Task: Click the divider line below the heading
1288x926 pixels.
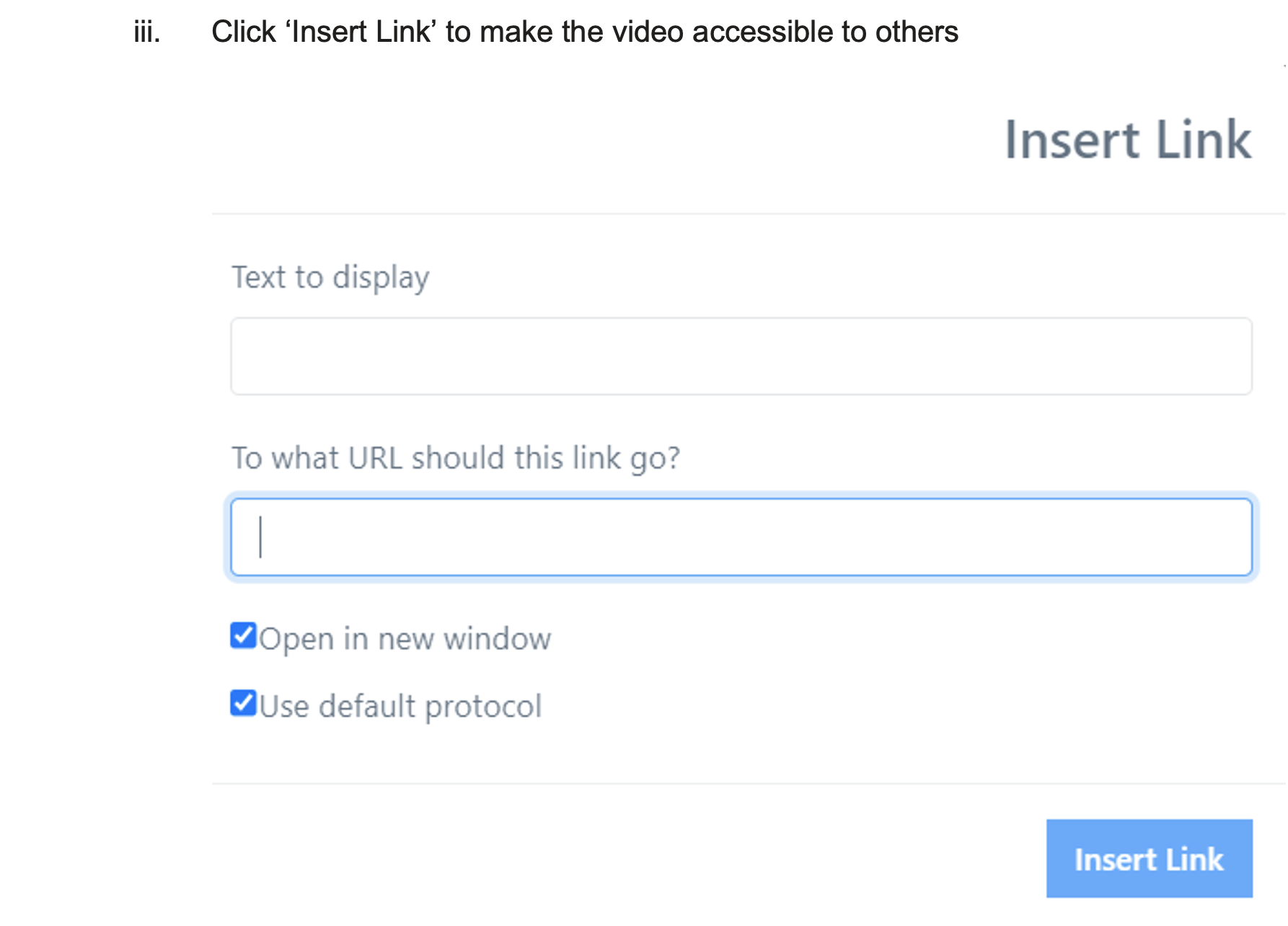Action: (748, 213)
